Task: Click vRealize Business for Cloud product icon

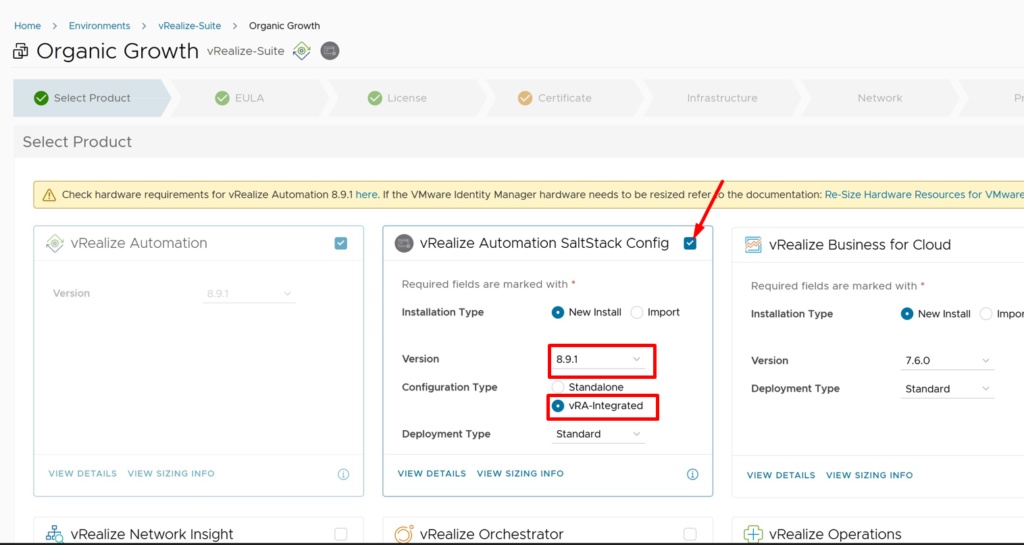Action: [754, 245]
